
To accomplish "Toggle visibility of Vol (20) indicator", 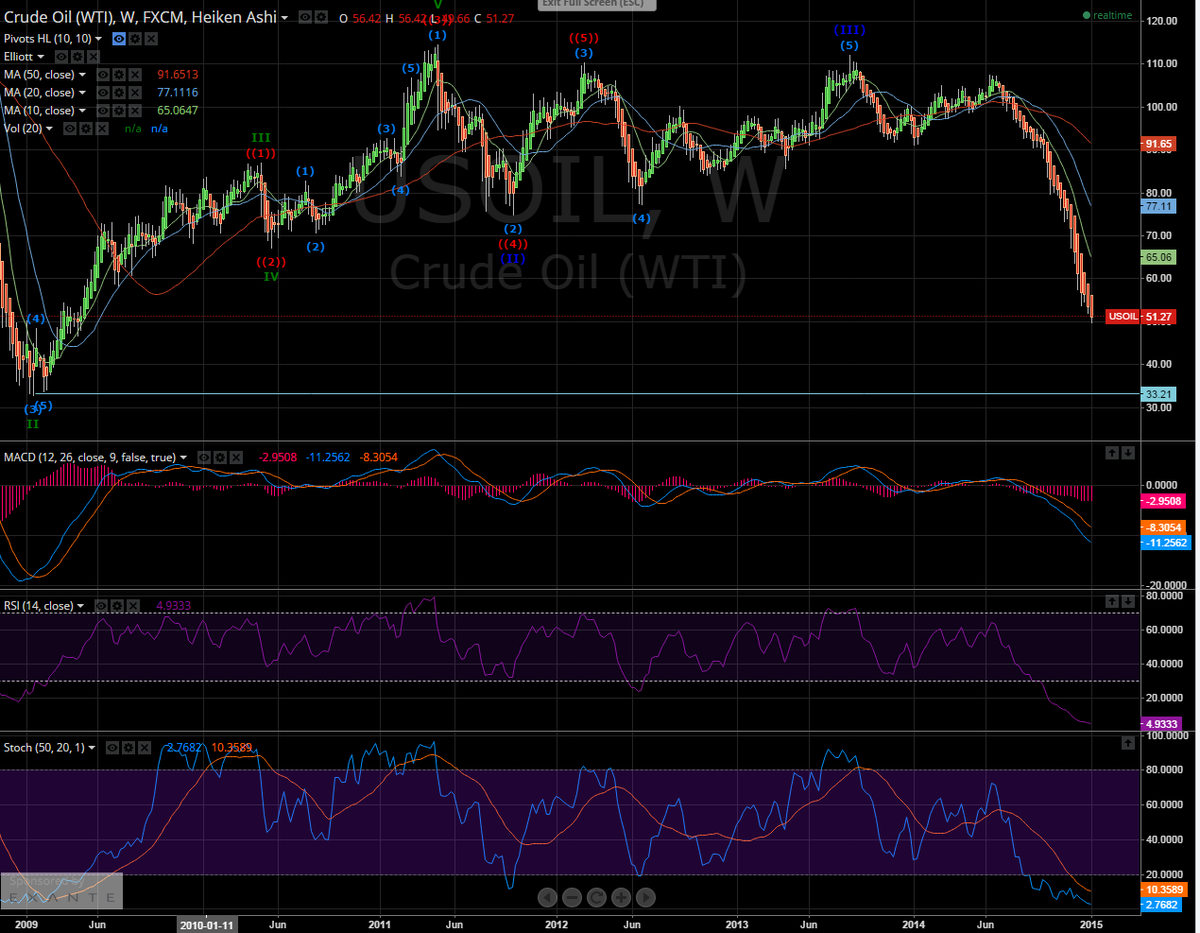I will pyautogui.click(x=70, y=128).
